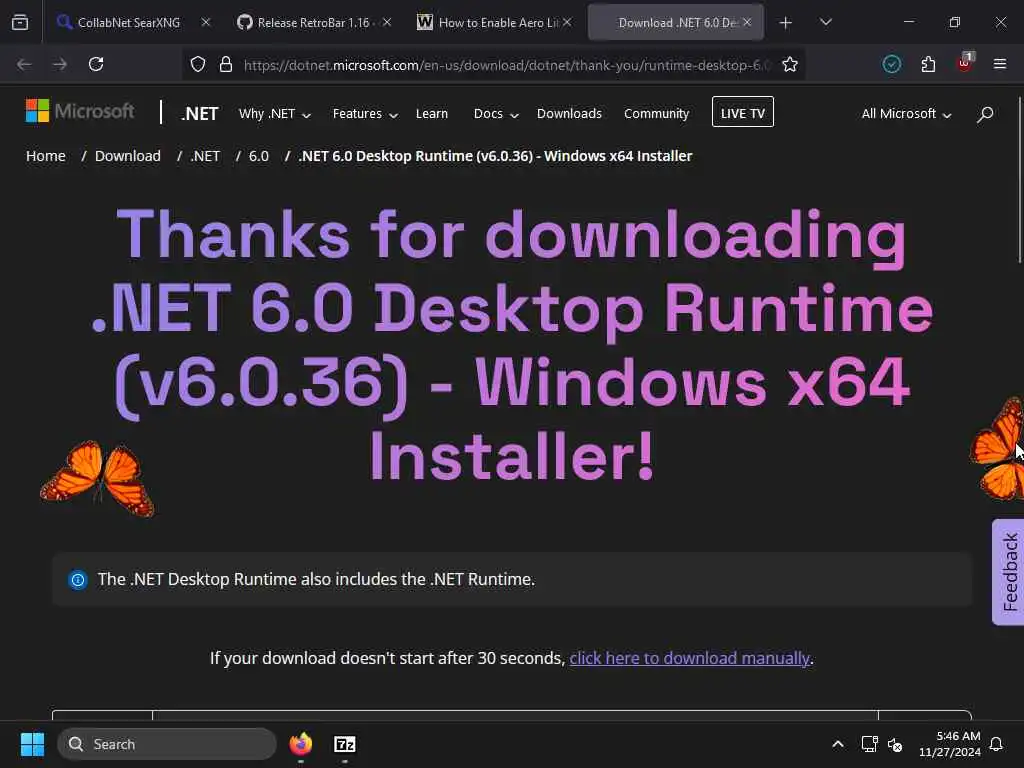
Task: Show hidden system tray icons
Action: tap(838, 744)
